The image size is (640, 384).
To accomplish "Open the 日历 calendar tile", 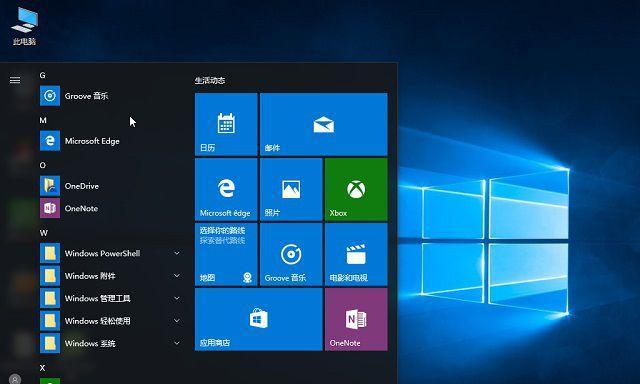I will 226,124.
